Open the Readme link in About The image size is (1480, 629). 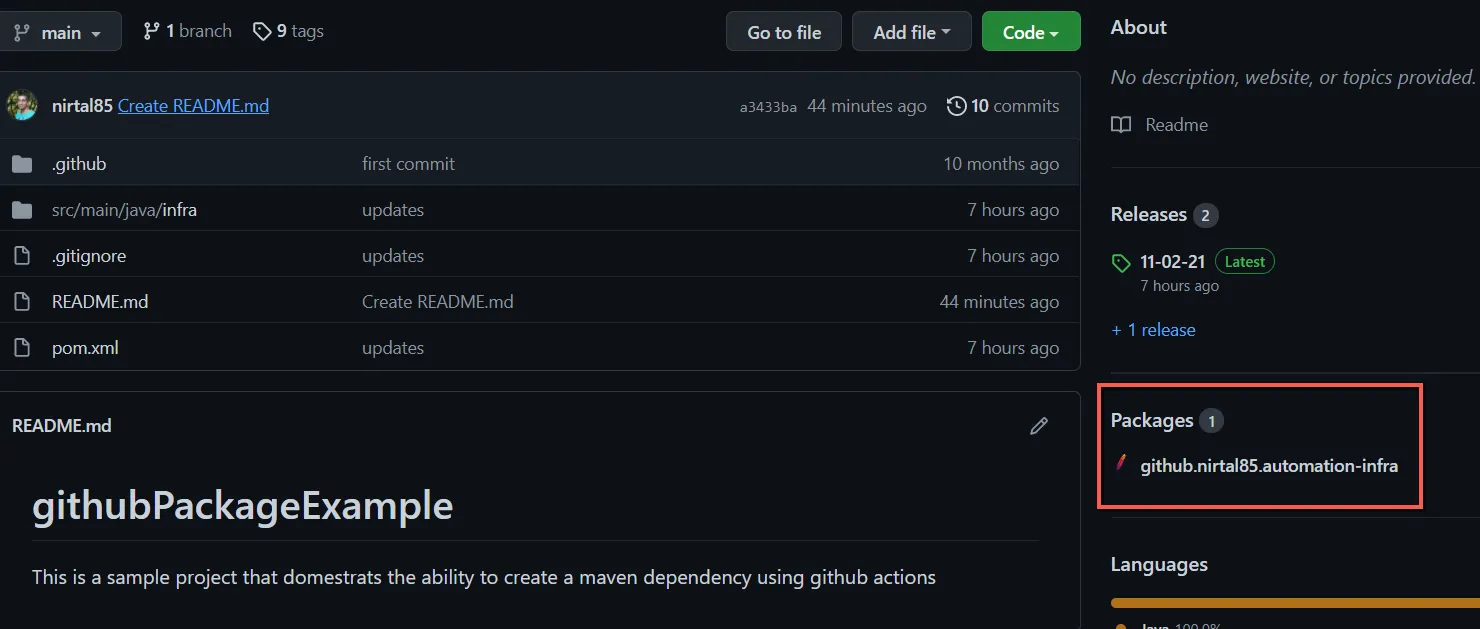pos(1176,125)
